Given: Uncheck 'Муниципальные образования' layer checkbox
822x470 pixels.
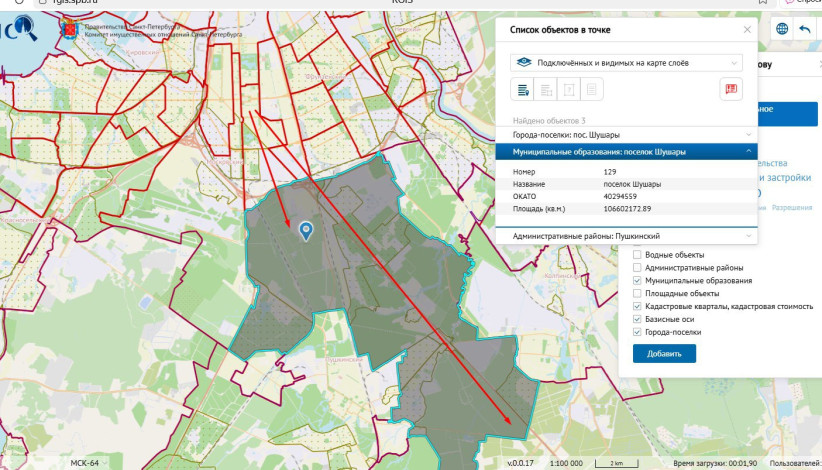Looking at the screenshot, I should pyautogui.click(x=637, y=281).
